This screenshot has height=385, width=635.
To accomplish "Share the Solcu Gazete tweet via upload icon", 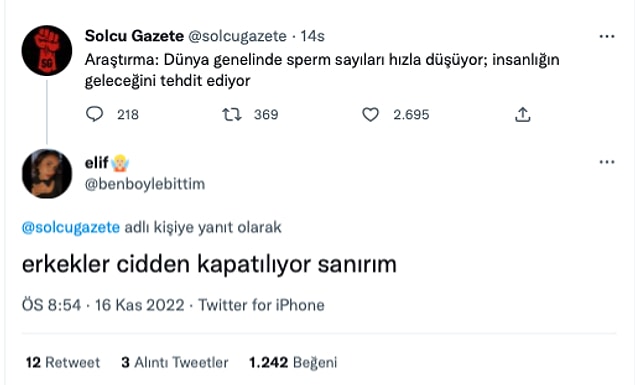I will click(x=522, y=115).
